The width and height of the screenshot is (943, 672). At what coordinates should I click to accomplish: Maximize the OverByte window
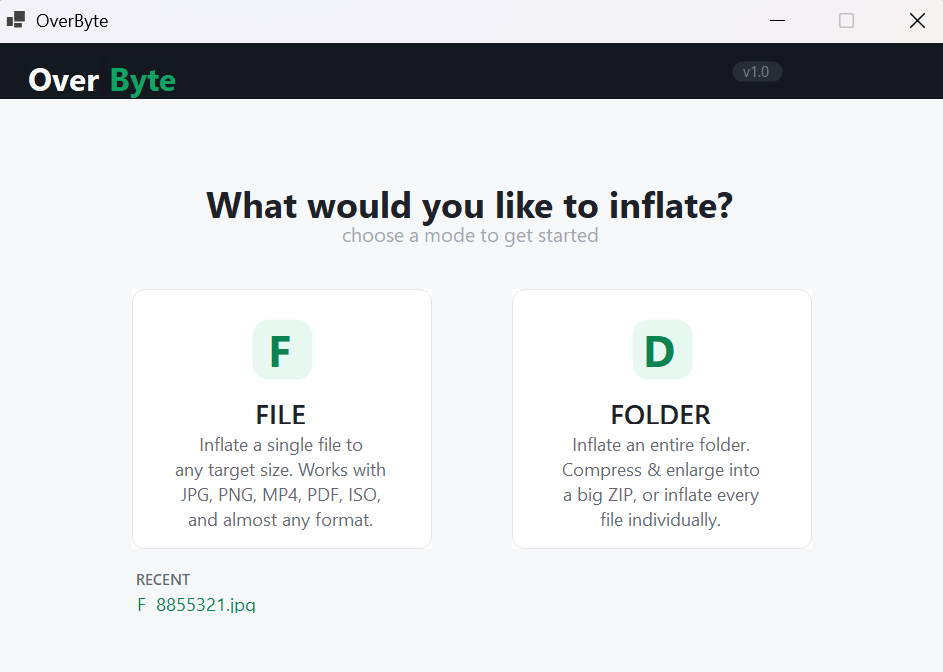point(846,20)
